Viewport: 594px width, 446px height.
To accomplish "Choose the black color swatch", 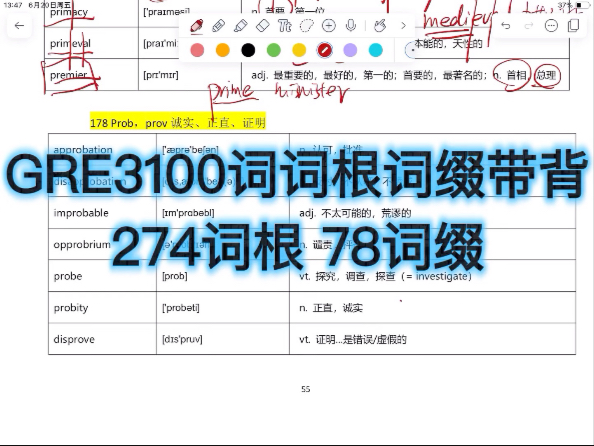I will [x=248, y=50].
